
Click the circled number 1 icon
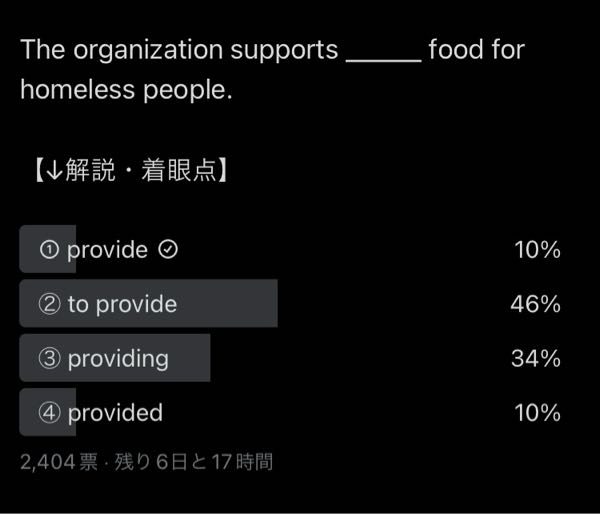coord(49,250)
